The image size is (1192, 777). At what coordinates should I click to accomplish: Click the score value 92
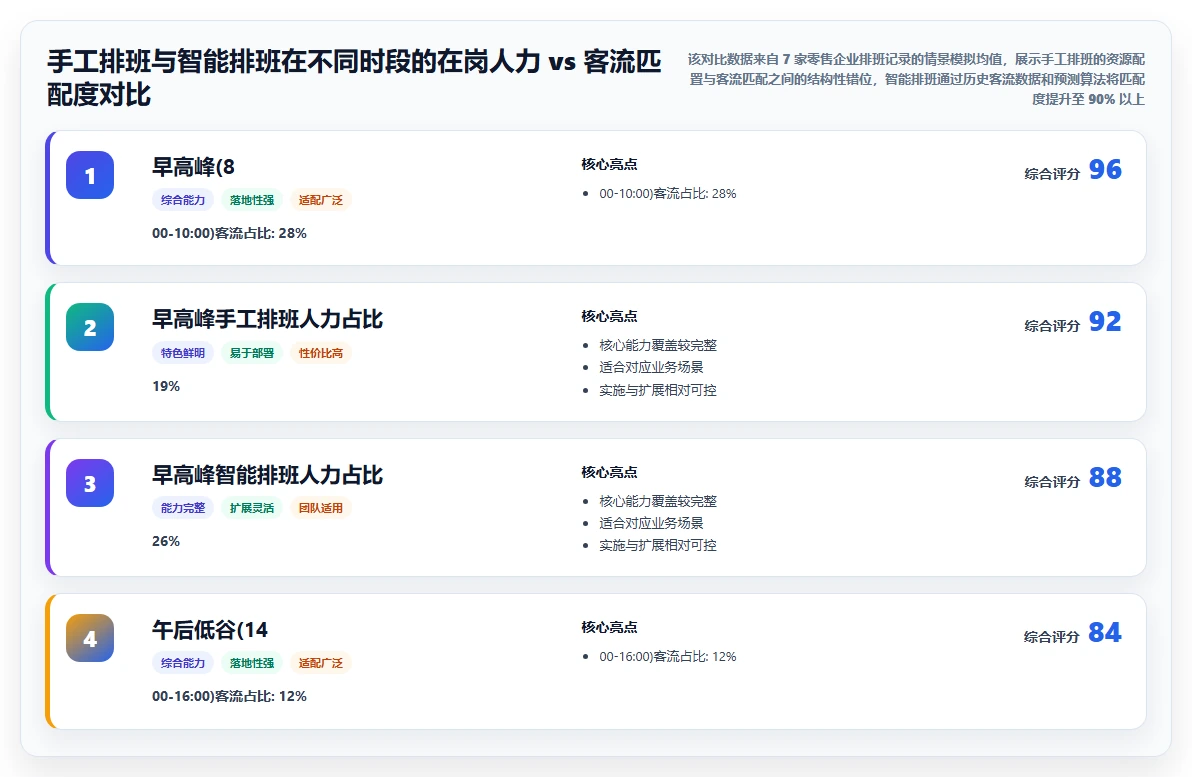pos(1105,321)
